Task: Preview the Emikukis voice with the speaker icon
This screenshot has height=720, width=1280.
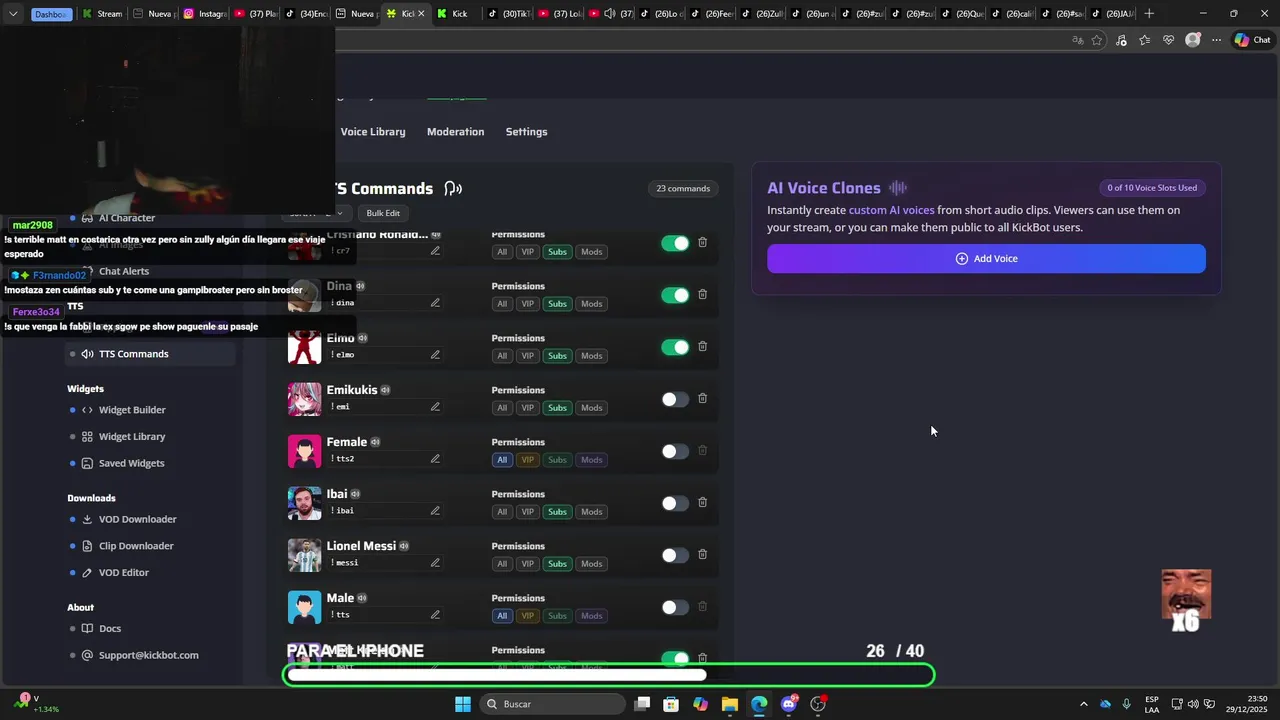Action: click(385, 390)
